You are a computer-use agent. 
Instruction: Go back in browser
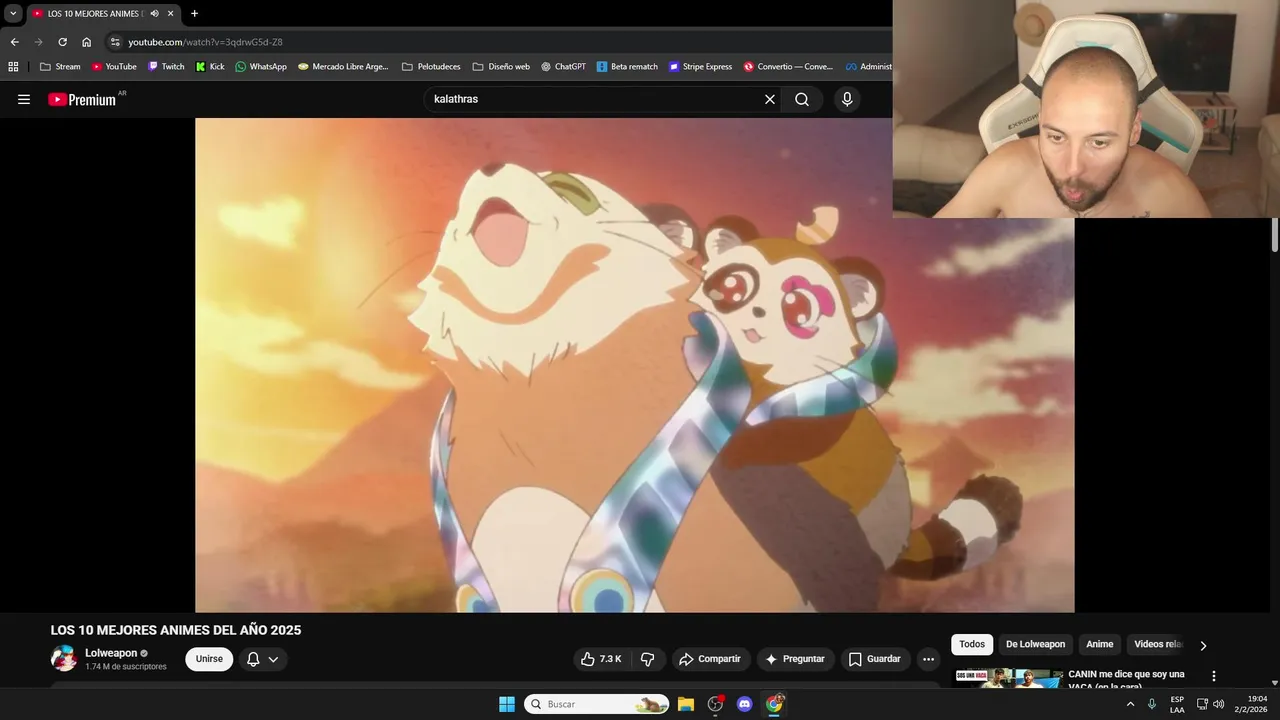pos(14,42)
